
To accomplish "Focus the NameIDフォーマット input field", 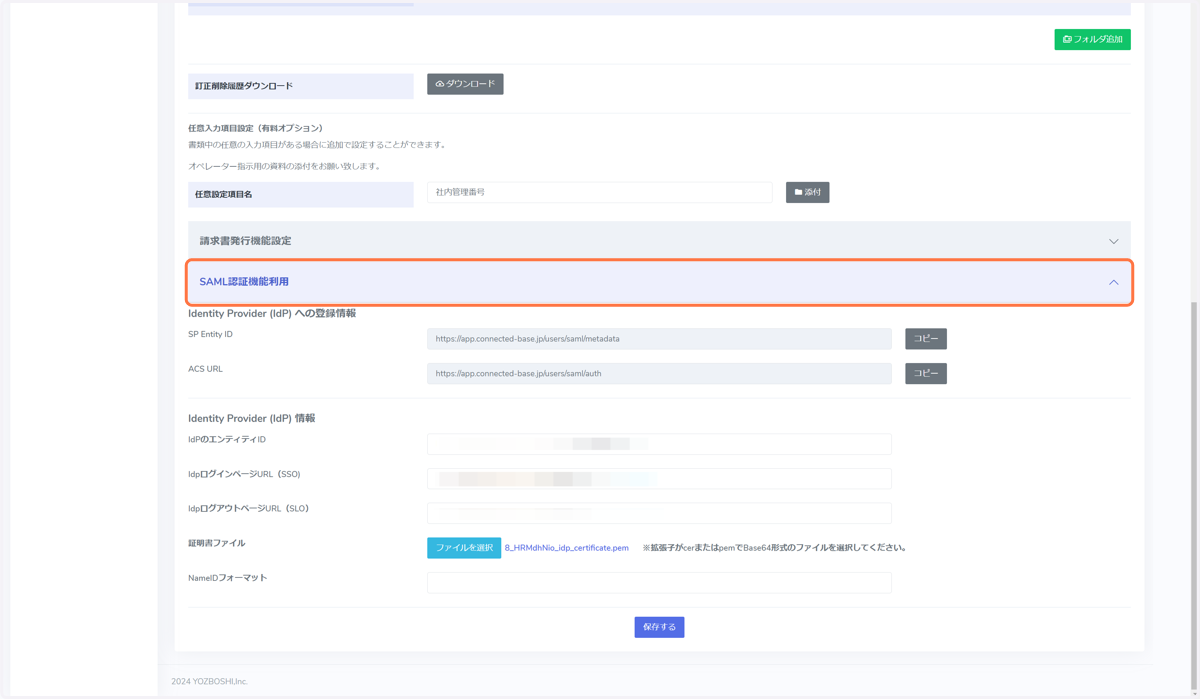I will [659, 582].
